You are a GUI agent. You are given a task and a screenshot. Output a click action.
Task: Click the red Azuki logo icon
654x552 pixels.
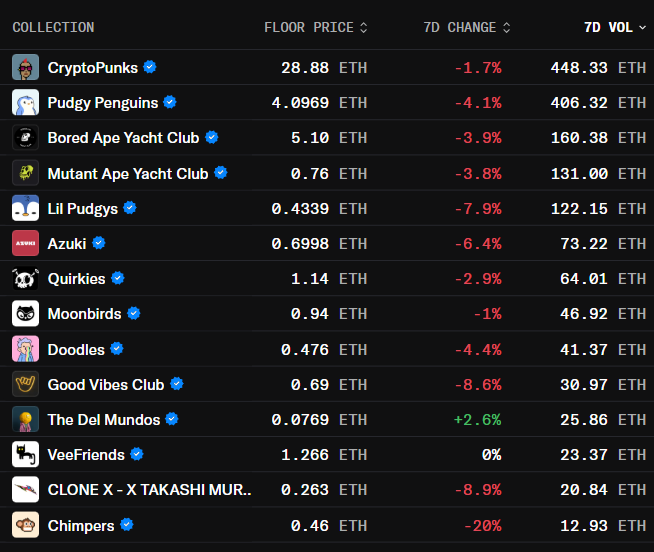25,243
